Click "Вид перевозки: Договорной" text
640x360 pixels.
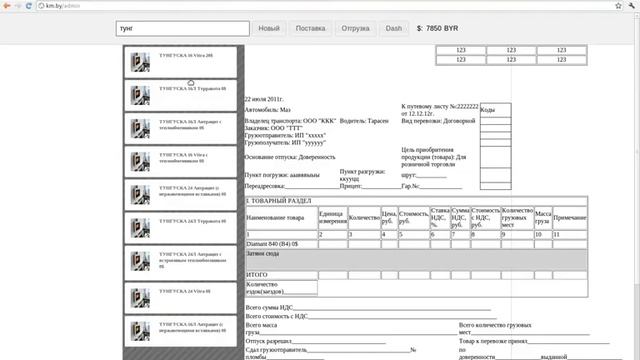438,121
